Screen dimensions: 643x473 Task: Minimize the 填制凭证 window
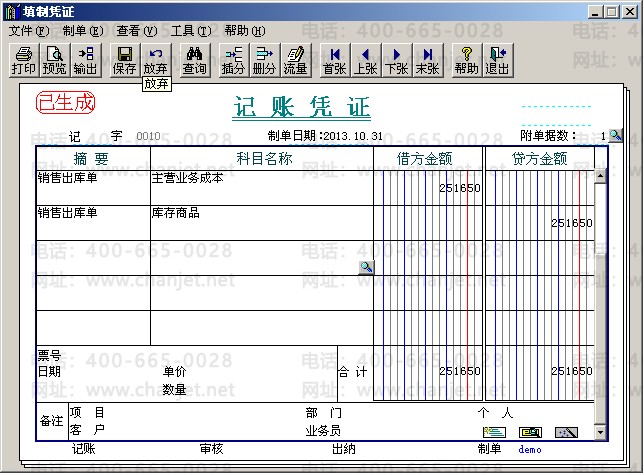click(595, 12)
